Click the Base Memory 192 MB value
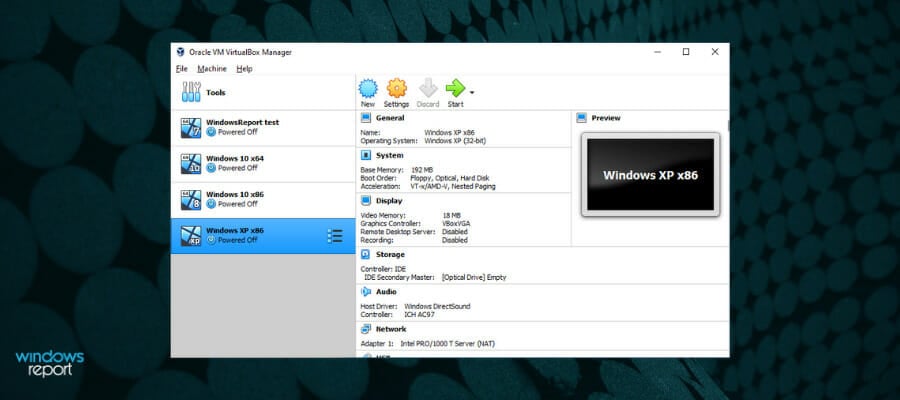 [423, 170]
